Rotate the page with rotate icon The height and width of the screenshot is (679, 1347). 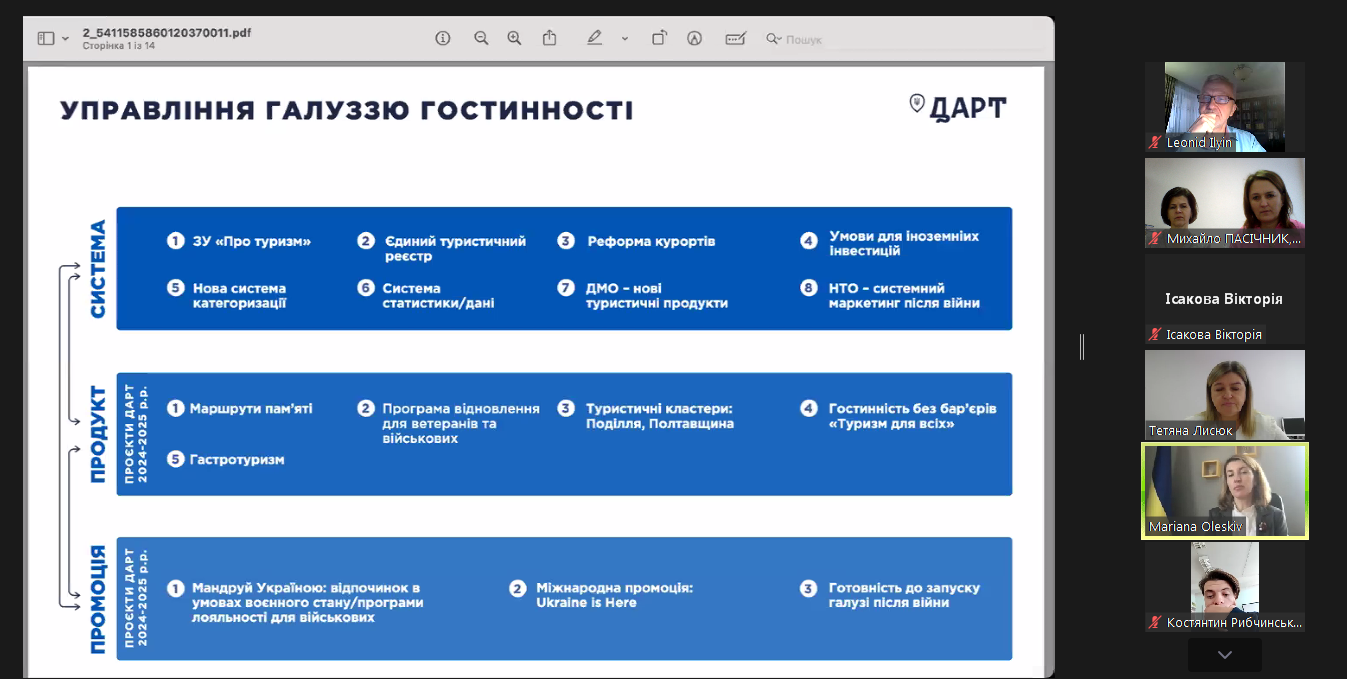[x=659, y=38]
